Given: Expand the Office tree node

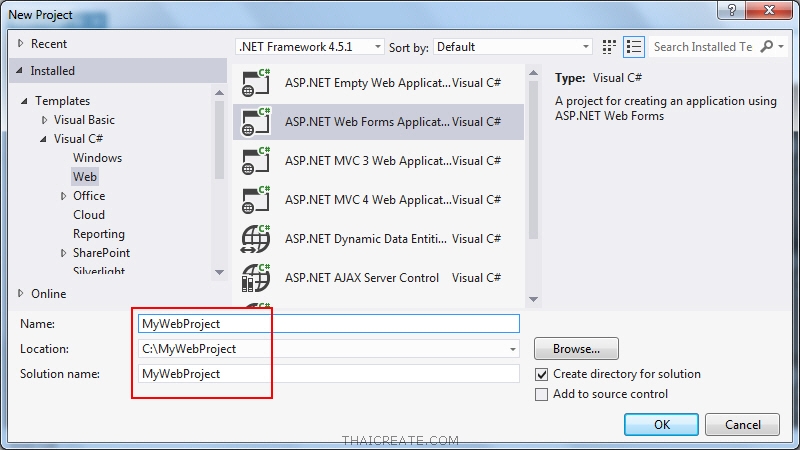Looking at the screenshot, I should pyautogui.click(x=63, y=196).
